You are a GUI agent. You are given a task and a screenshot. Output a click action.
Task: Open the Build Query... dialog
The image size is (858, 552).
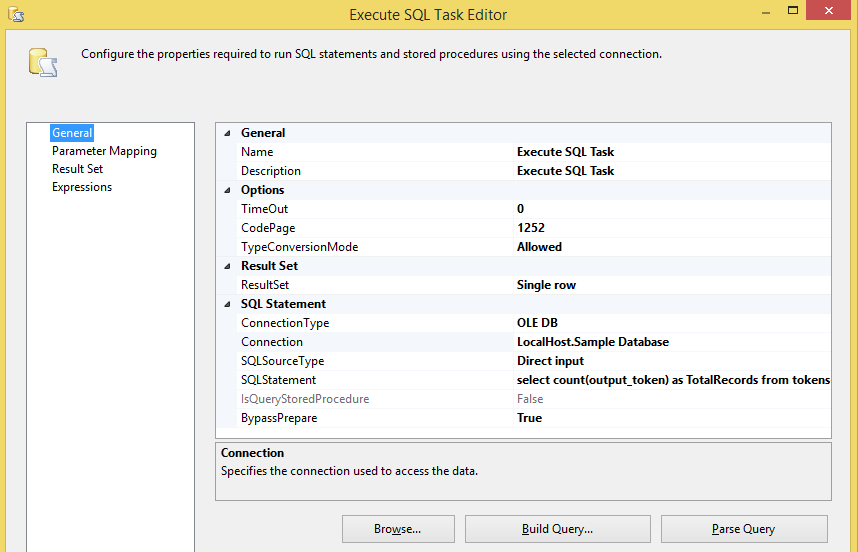click(557, 529)
